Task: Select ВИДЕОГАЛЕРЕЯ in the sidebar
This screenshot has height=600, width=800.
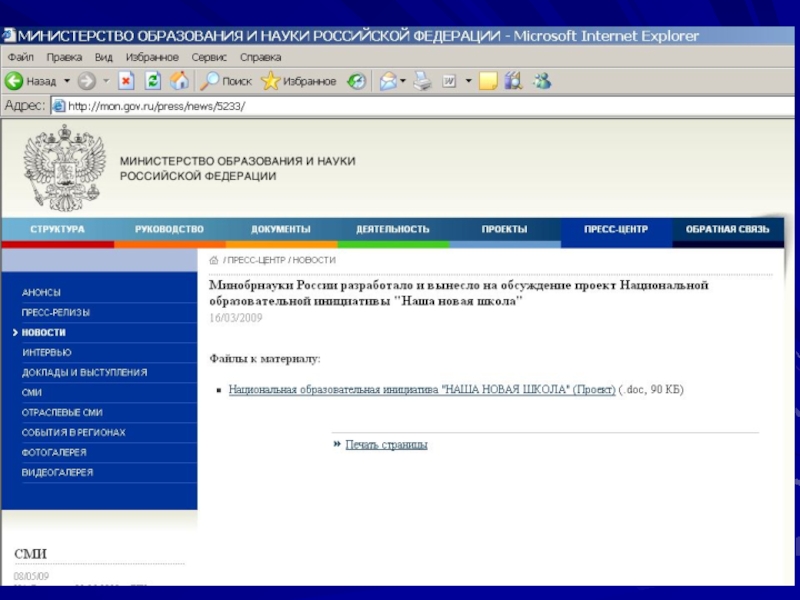Action: click(x=57, y=472)
